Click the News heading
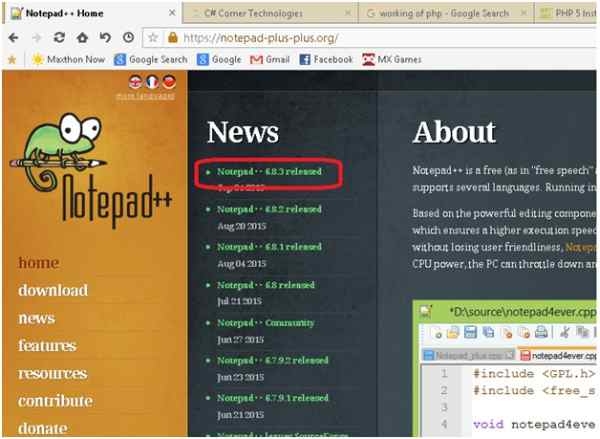Screen dimensions: 600x439 coord(243,132)
